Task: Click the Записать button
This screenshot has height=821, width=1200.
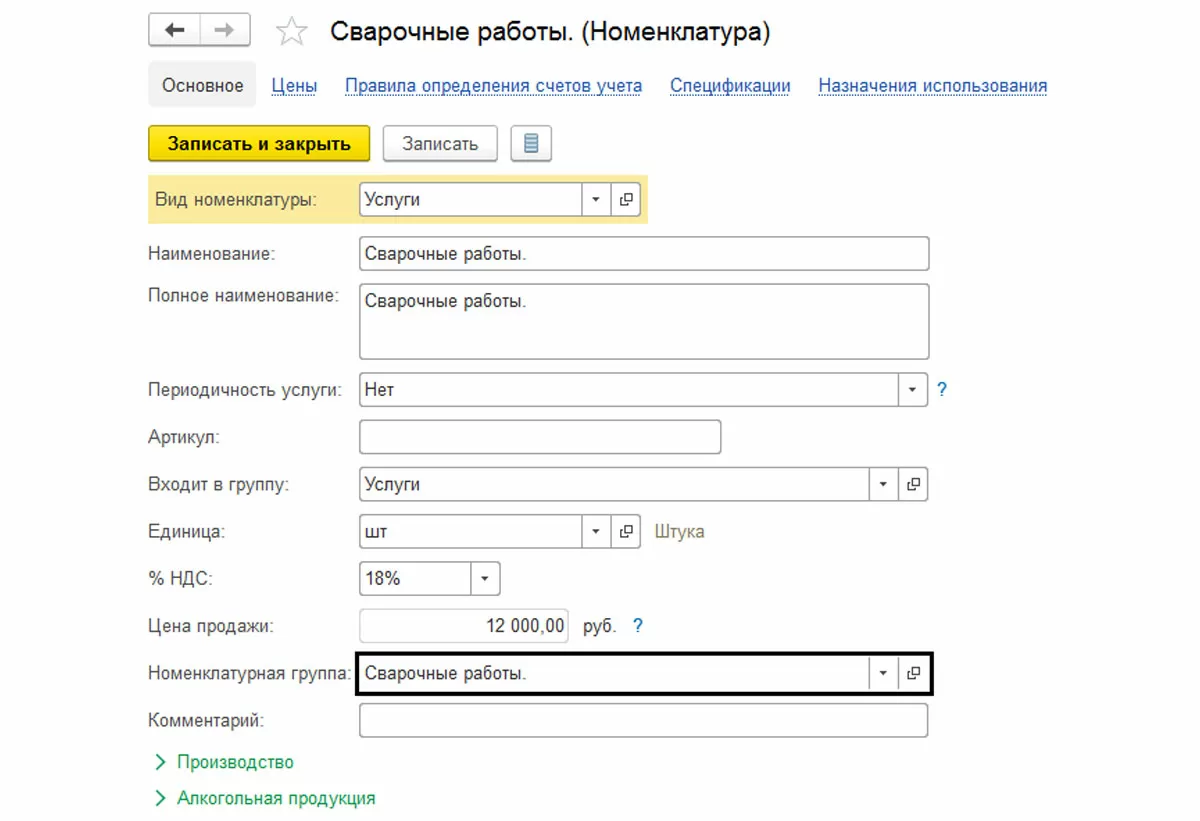Action: pyautogui.click(x=440, y=144)
